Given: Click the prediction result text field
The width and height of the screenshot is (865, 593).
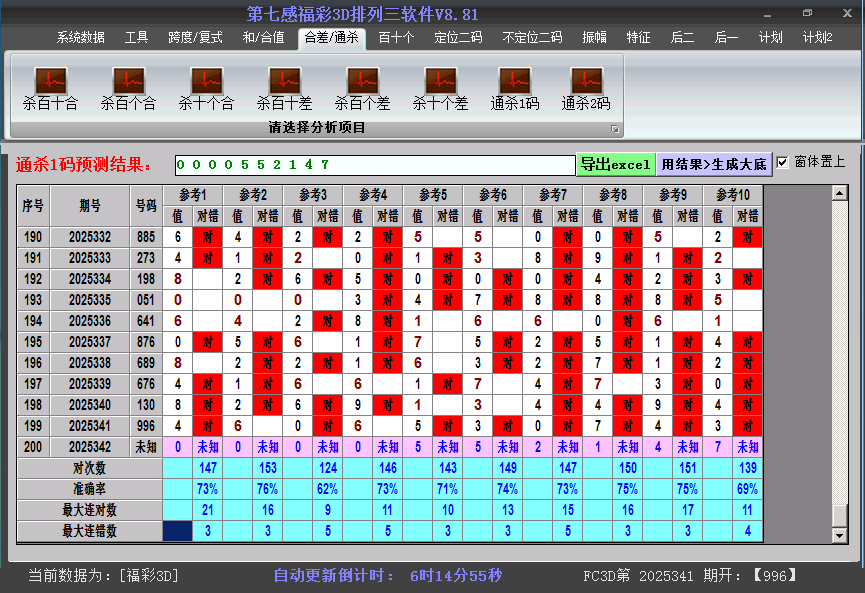Looking at the screenshot, I should tap(375, 164).
